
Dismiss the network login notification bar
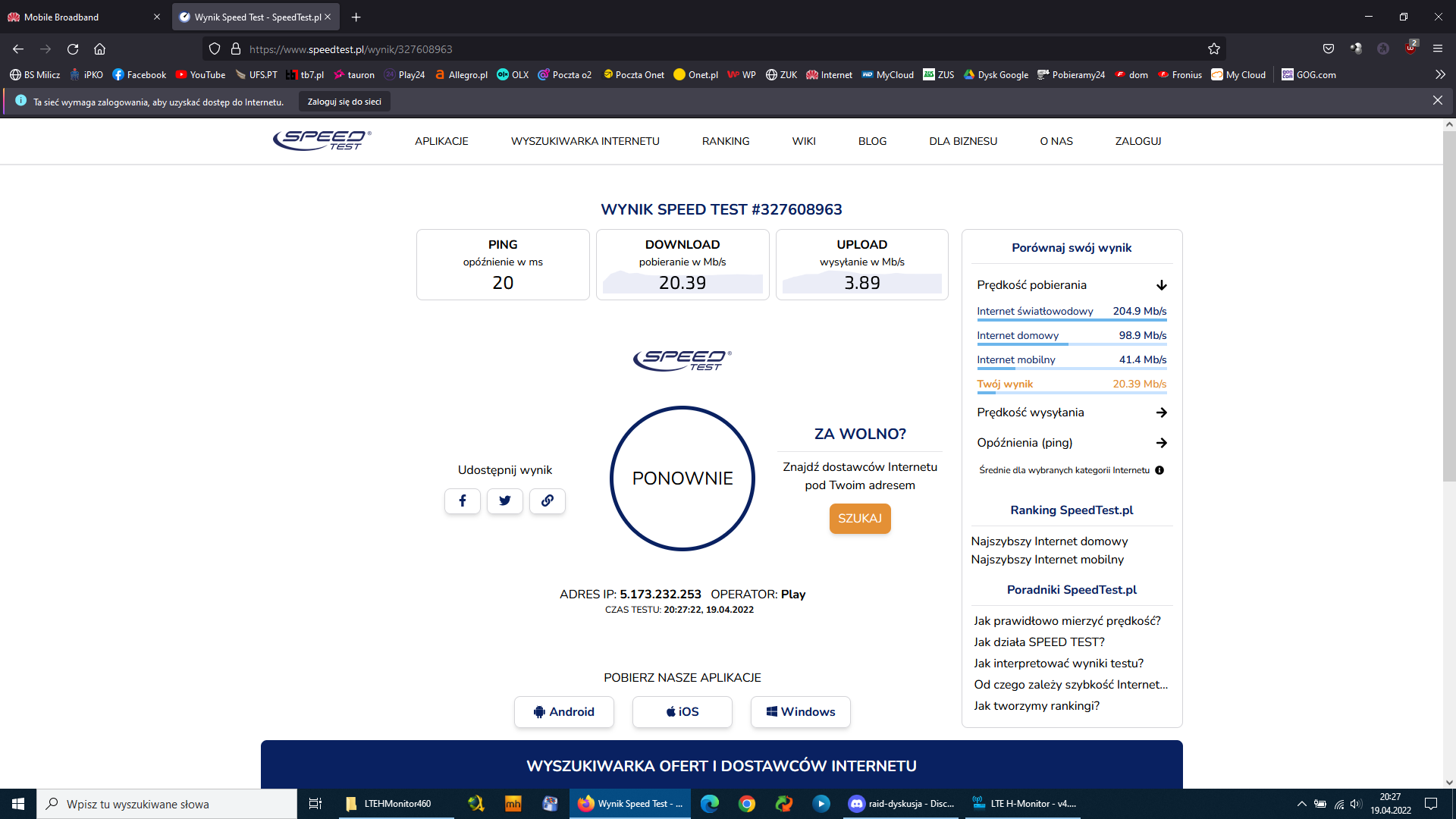tap(1438, 101)
